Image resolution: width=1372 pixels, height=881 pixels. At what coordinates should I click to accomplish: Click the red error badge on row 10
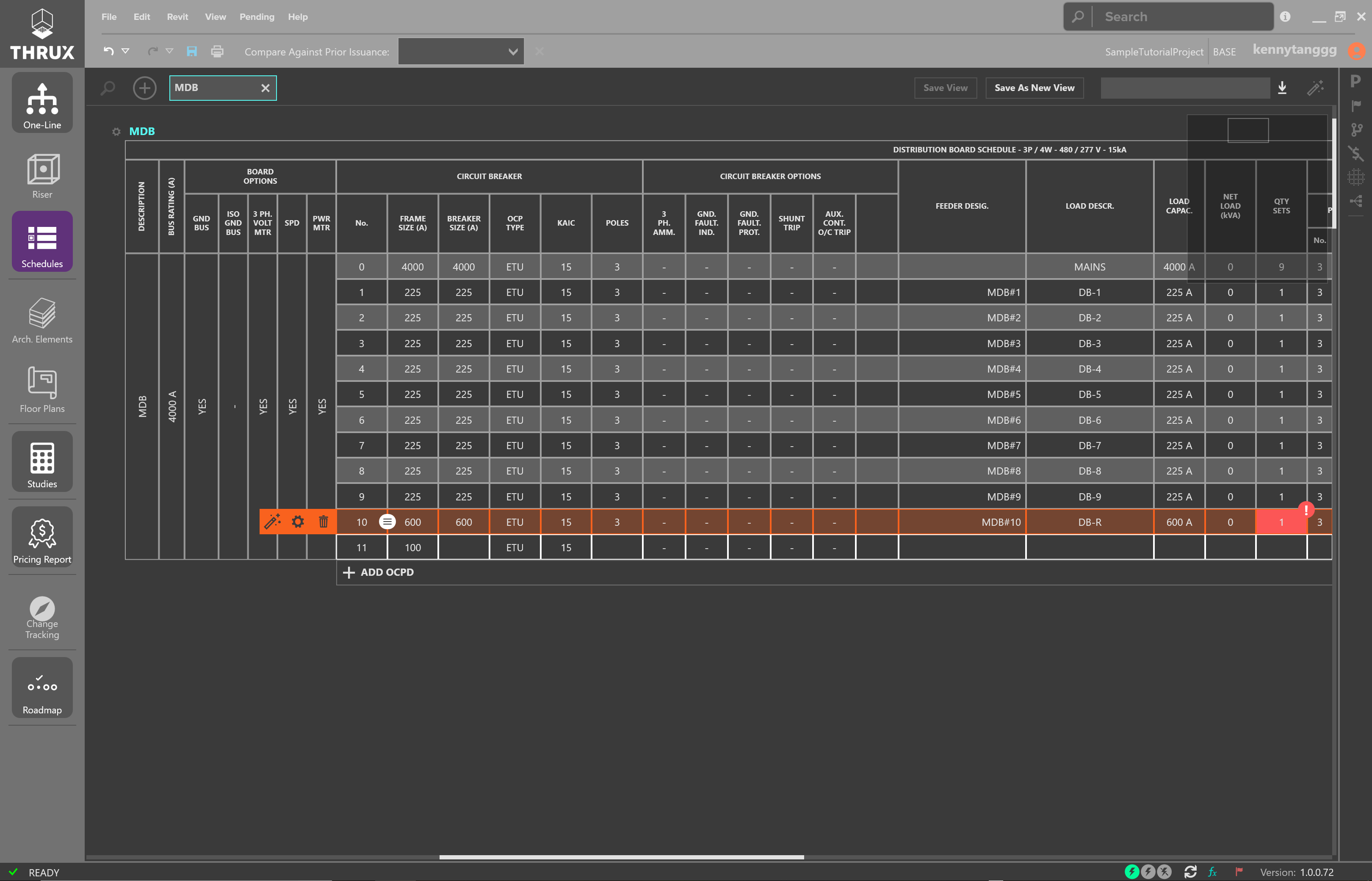click(x=1306, y=509)
